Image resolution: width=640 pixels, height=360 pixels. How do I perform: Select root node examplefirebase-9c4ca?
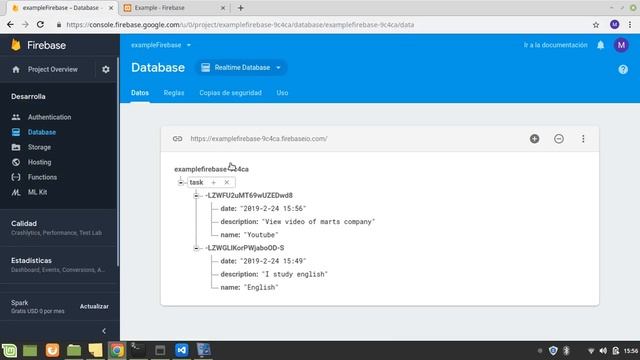[211, 169]
